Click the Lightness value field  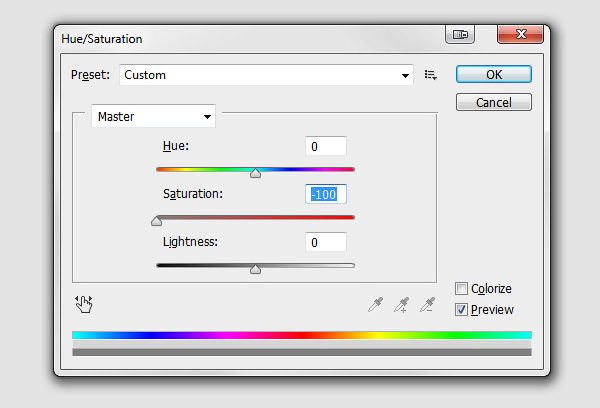point(326,243)
